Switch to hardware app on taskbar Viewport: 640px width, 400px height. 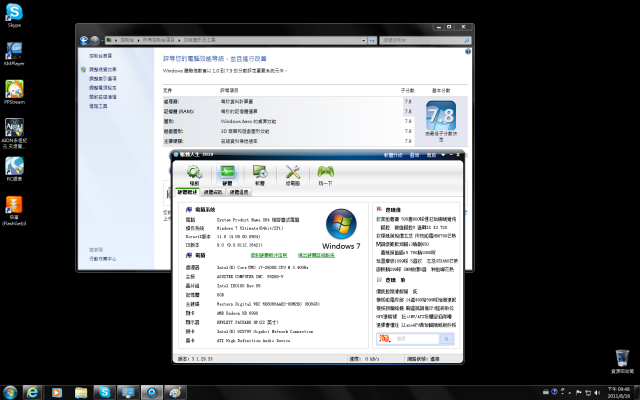click(152, 392)
